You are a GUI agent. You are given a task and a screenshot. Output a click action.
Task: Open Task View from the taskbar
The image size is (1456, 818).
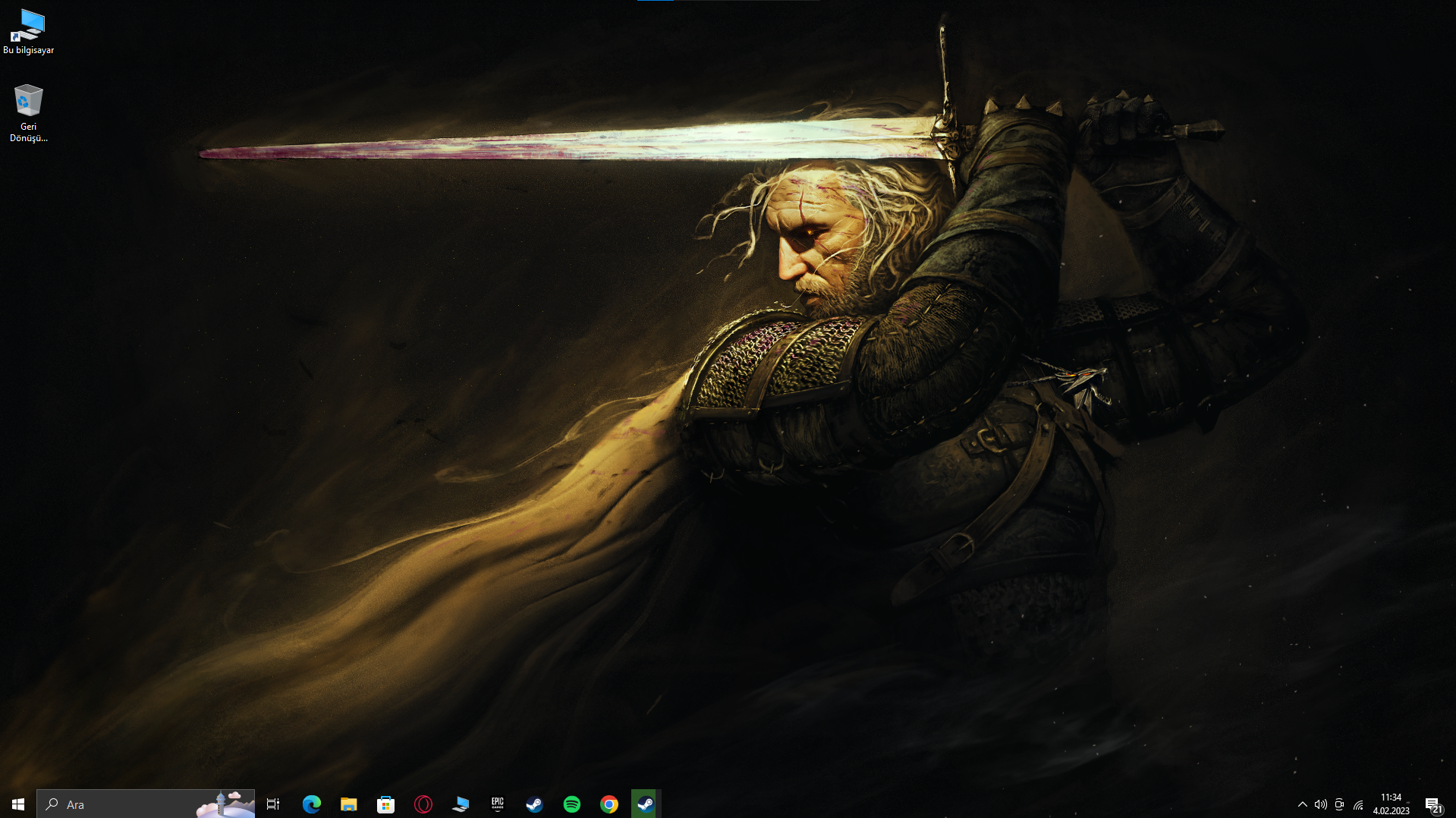point(273,804)
